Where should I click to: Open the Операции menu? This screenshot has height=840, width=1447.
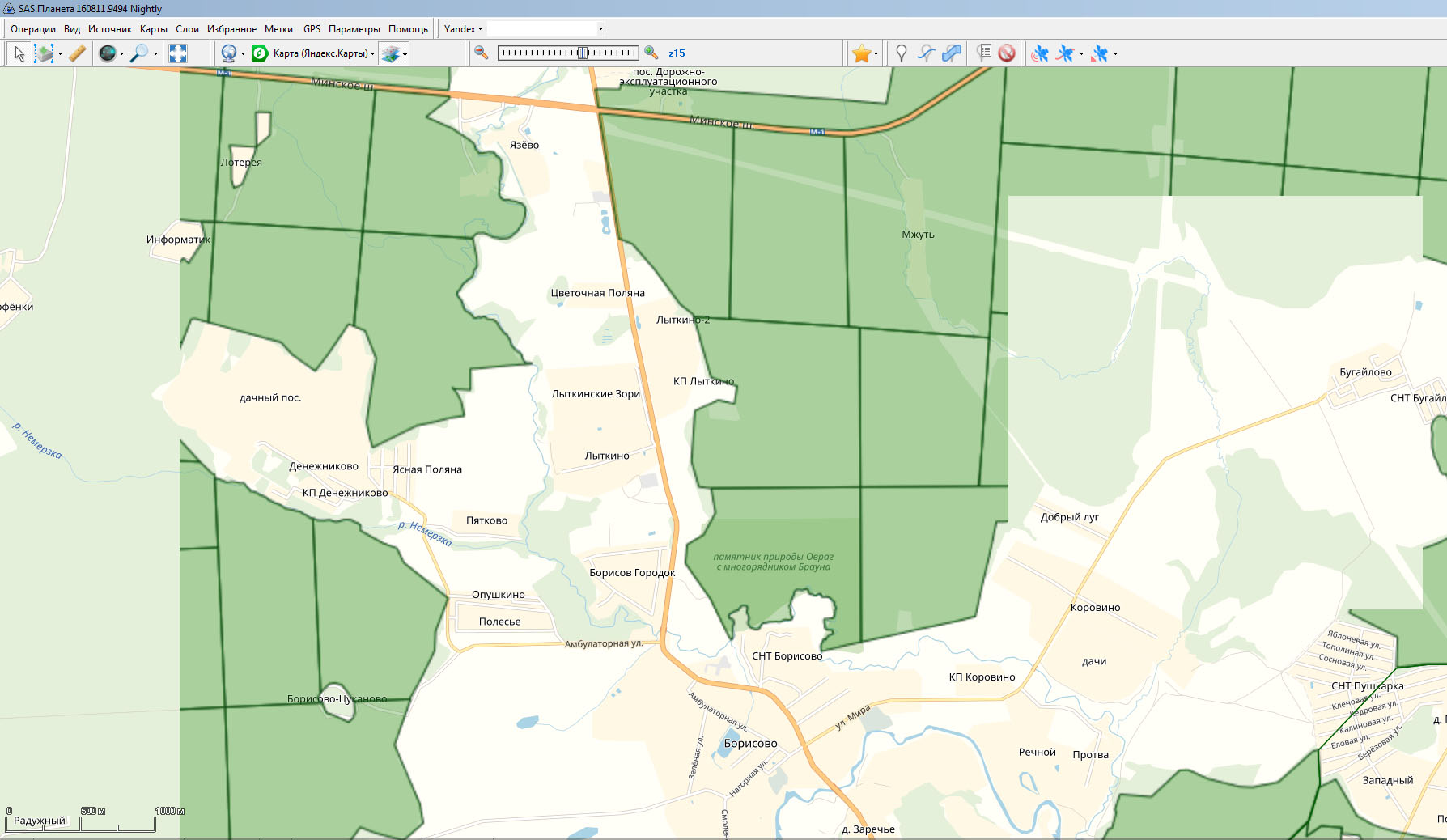[33, 29]
